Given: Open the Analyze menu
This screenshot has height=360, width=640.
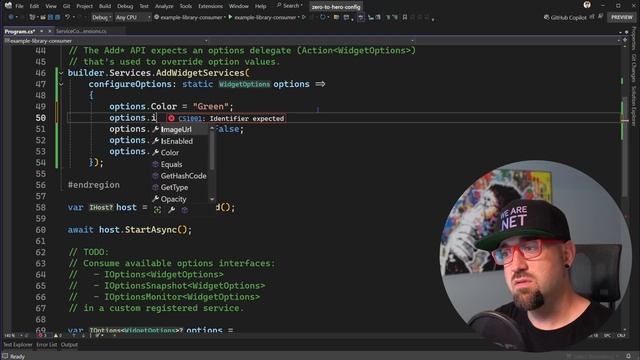Looking at the screenshot, I should 164,6.
